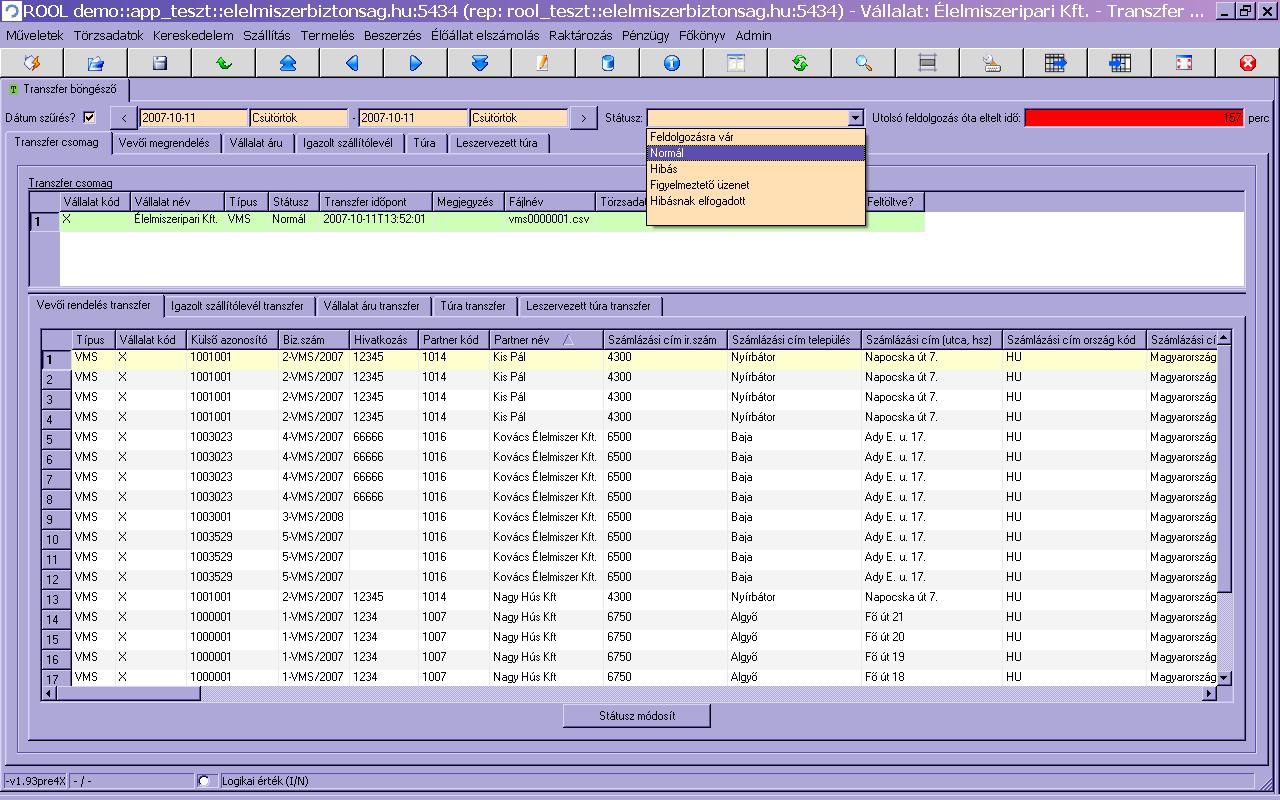The width and height of the screenshot is (1280, 800).
Task: Switch to the Igazolt szállítólevél tab
Action: point(347,143)
